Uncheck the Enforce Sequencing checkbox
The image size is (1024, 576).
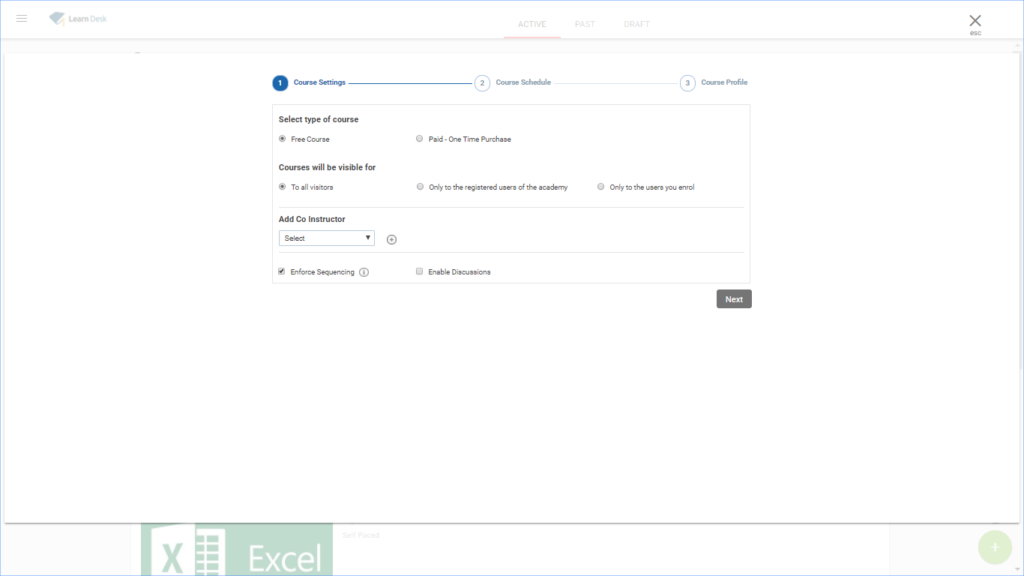pos(283,271)
